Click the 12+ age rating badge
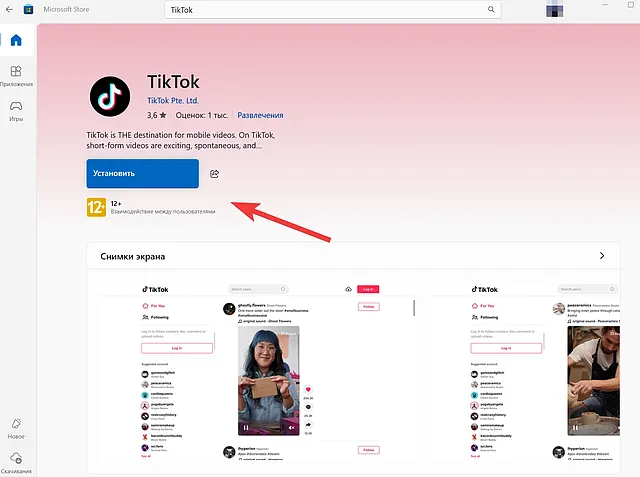The height and width of the screenshot is (477, 640). [96, 207]
